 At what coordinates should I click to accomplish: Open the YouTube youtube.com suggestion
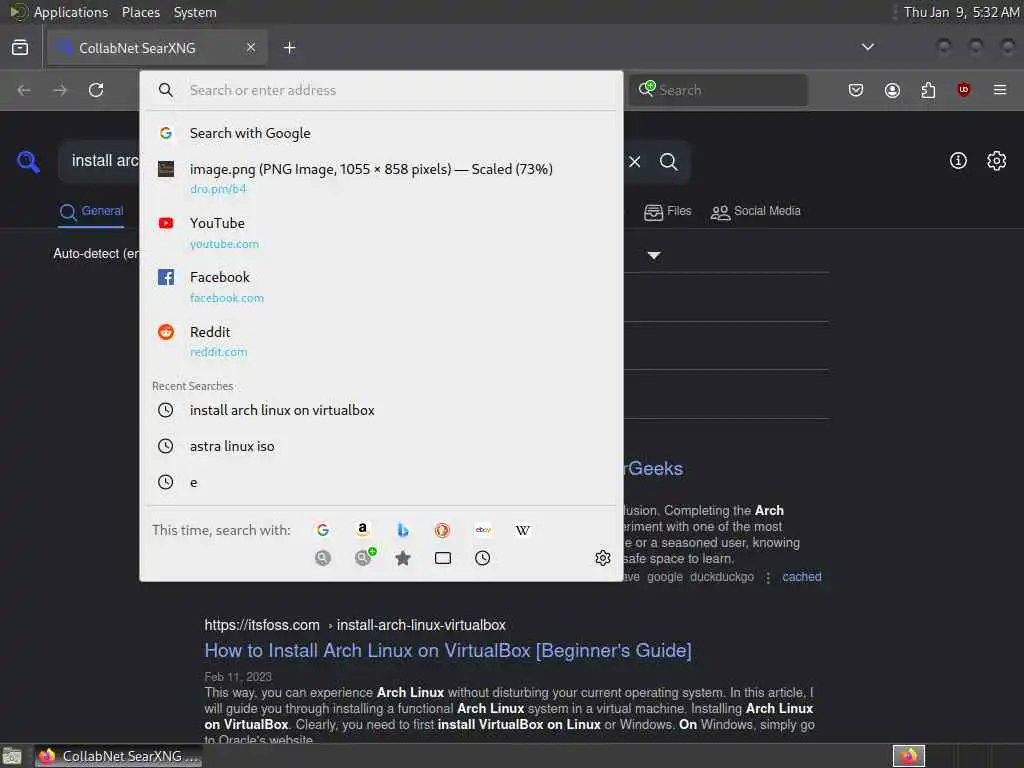click(381, 232)
